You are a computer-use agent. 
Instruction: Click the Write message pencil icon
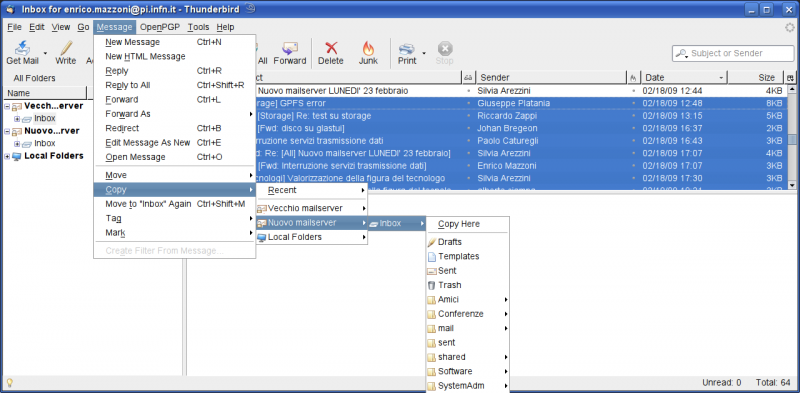point(66,48)
